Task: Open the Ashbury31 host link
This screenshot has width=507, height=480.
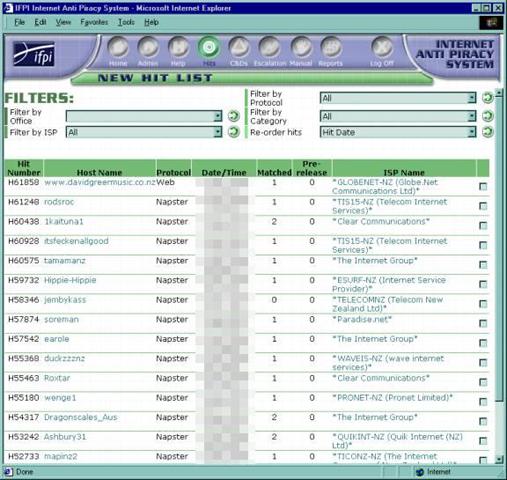Action: click(x=65, y=437)
